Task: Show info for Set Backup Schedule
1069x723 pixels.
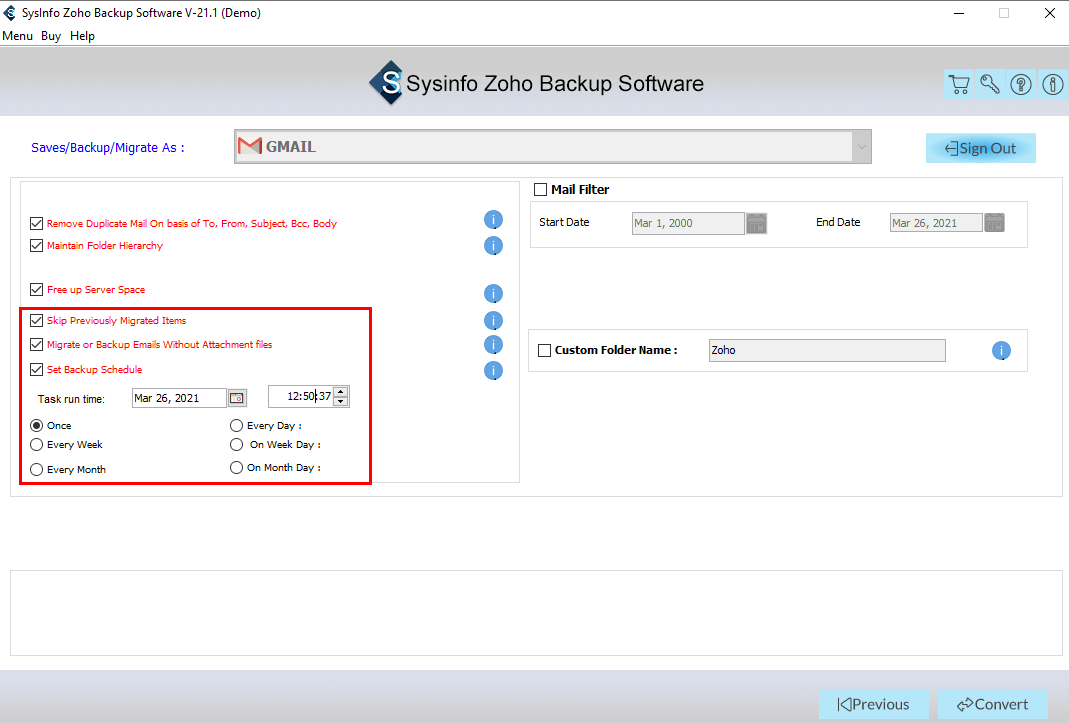Action: coord(493,370)
